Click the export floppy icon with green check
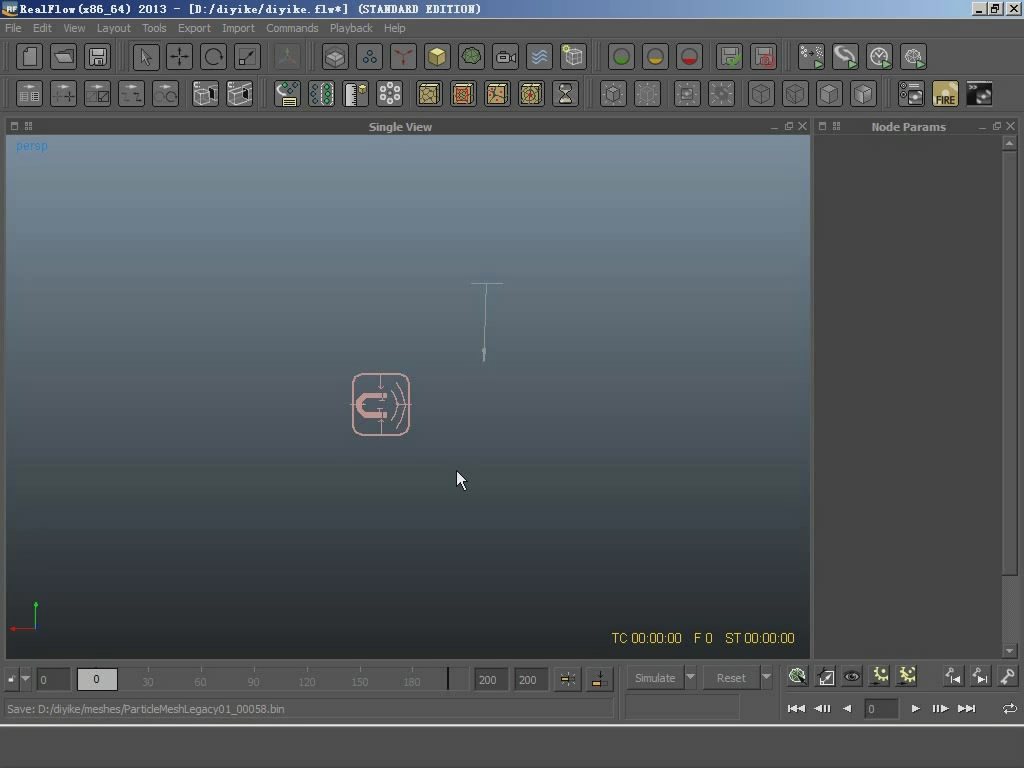This screenshot has width=1024, height=768. click(x=729, y=57)
